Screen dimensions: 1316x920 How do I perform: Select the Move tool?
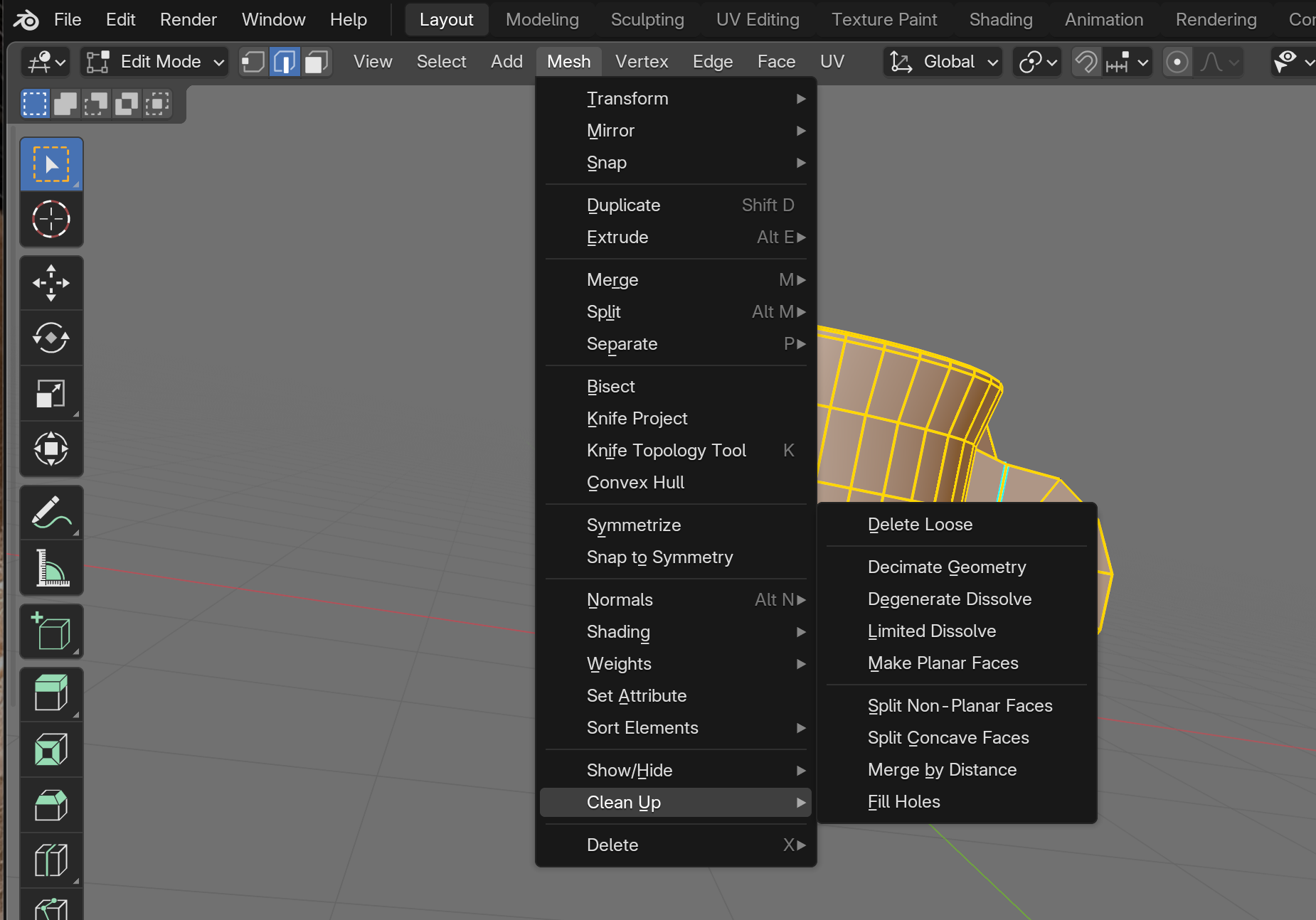click(51, 283)
